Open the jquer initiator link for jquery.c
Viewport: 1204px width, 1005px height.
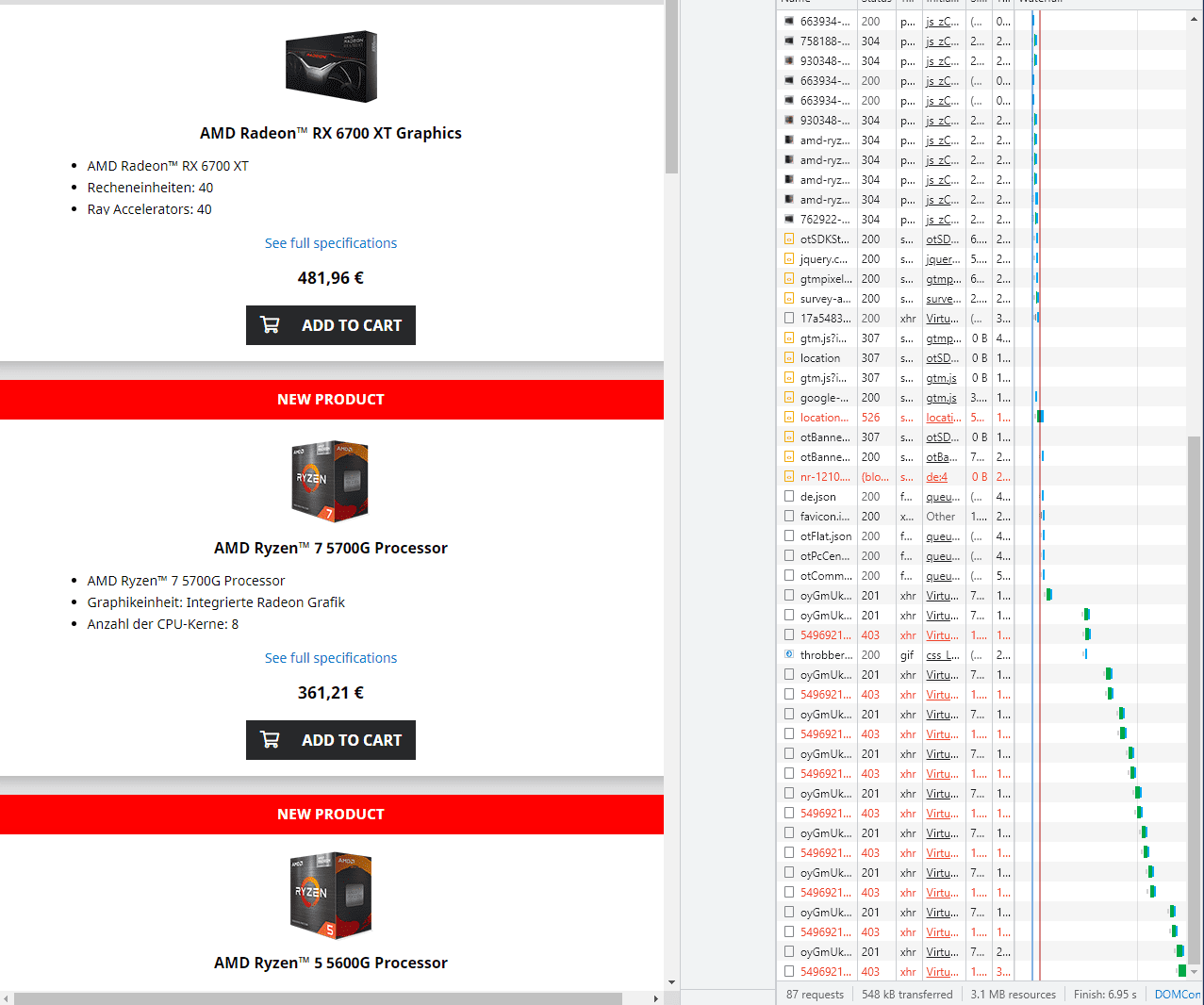tap(943, 259)
